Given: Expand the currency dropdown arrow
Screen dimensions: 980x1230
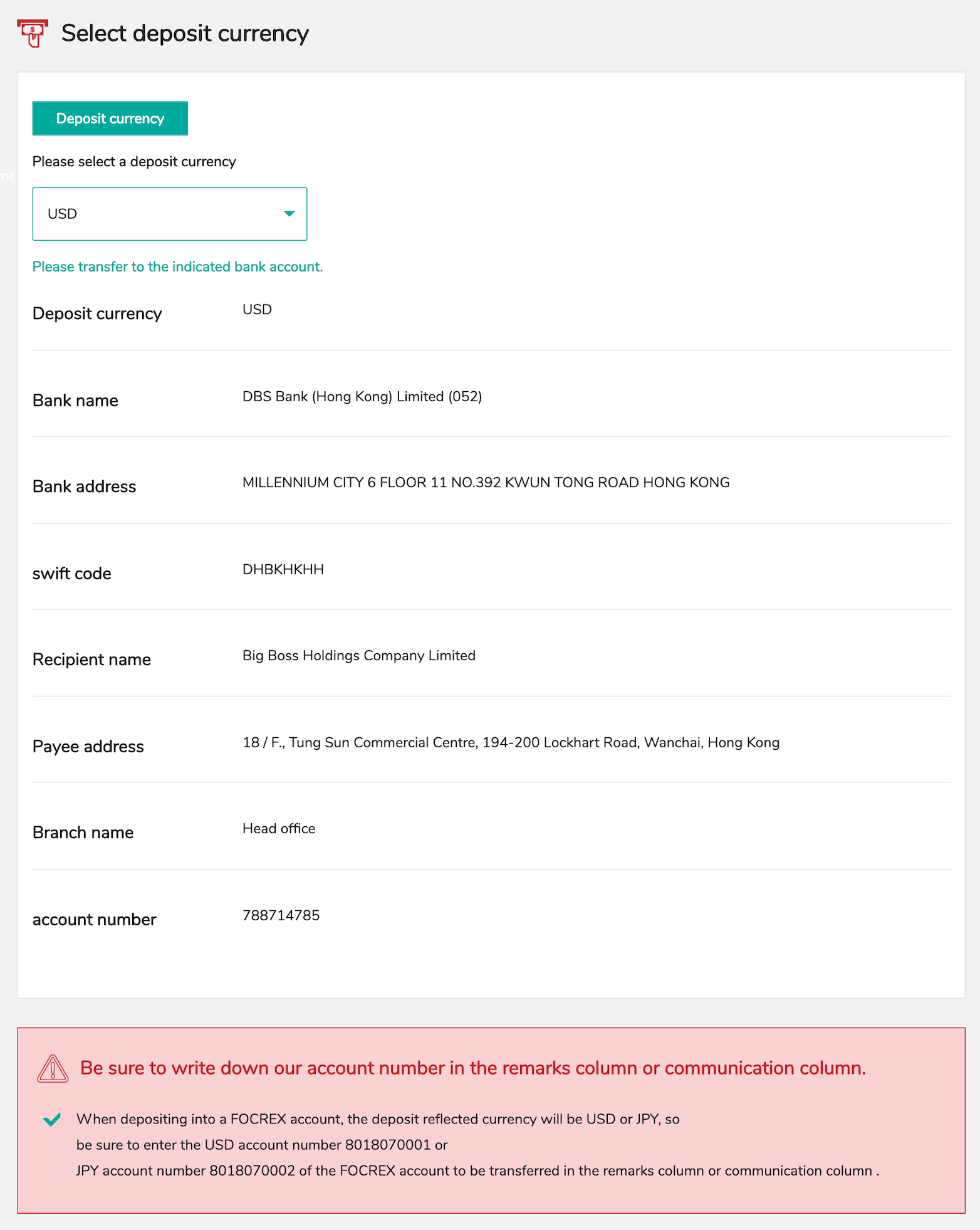Looking at the screenshot, I should (x=289, y=214).
